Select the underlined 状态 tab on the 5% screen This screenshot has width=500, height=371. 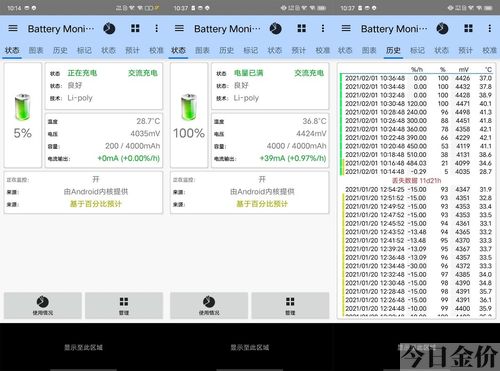click(12, 50)
